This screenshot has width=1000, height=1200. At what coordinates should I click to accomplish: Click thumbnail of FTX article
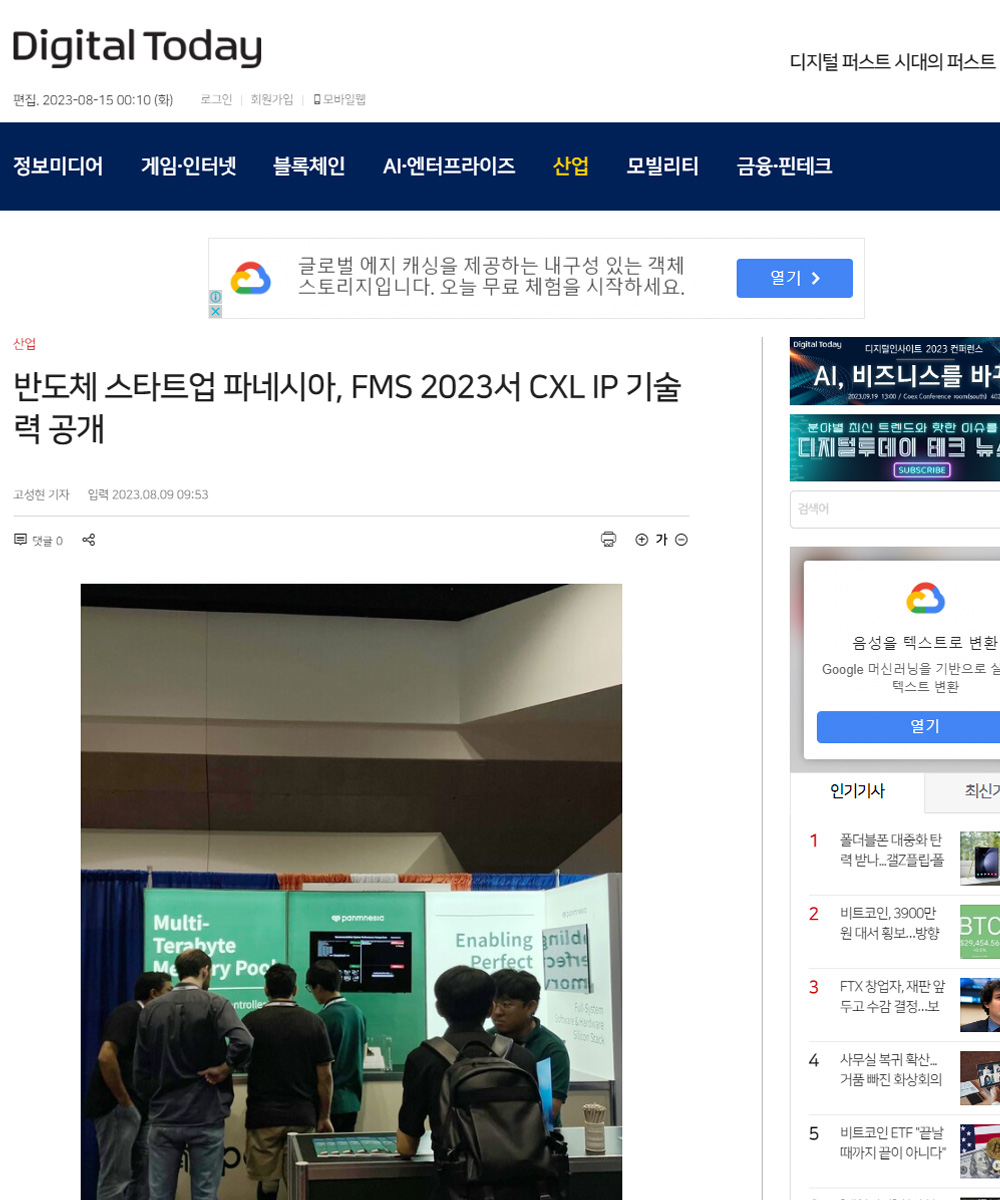(980, 1005)
